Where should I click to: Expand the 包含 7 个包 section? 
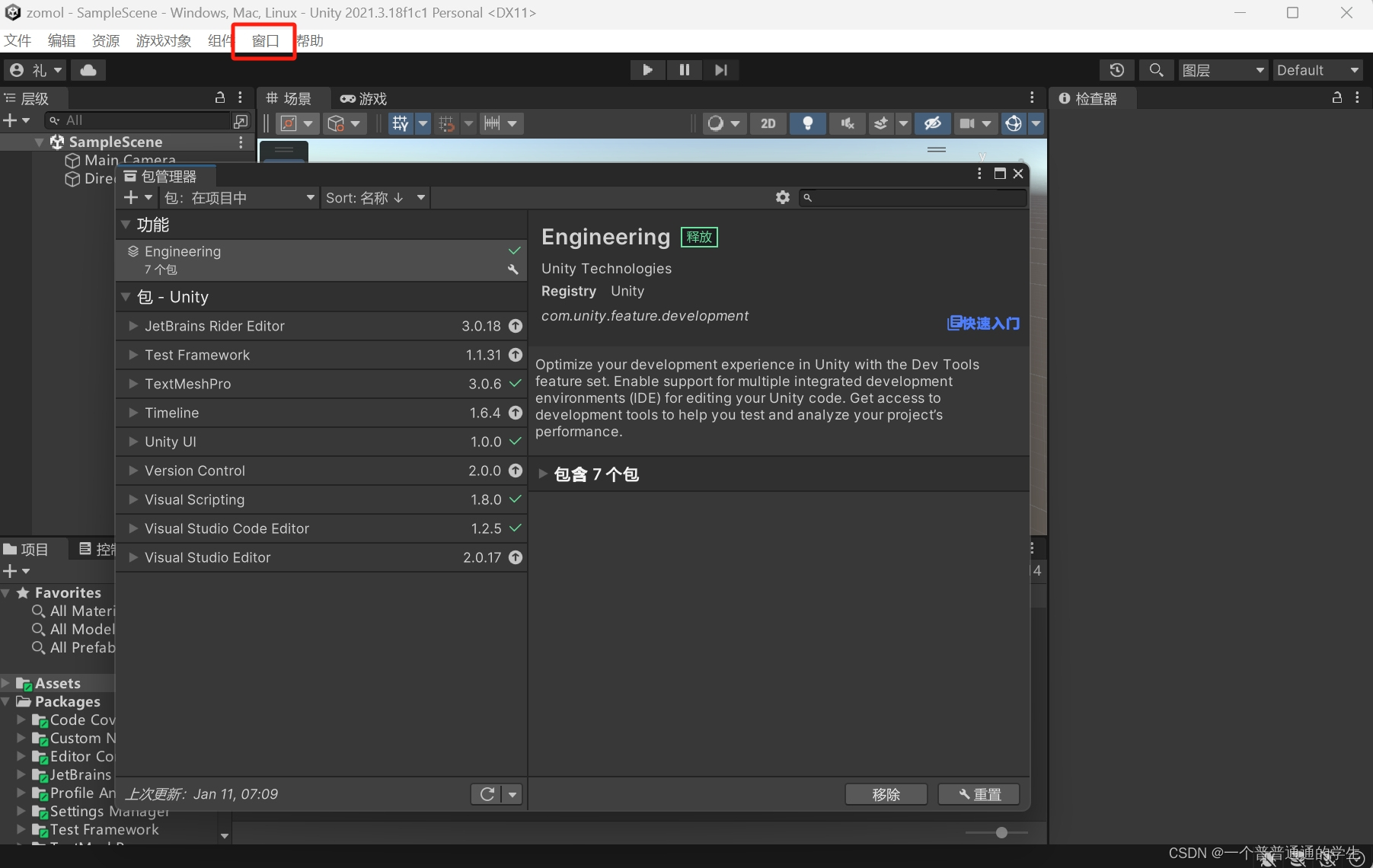tap(543, 474)
